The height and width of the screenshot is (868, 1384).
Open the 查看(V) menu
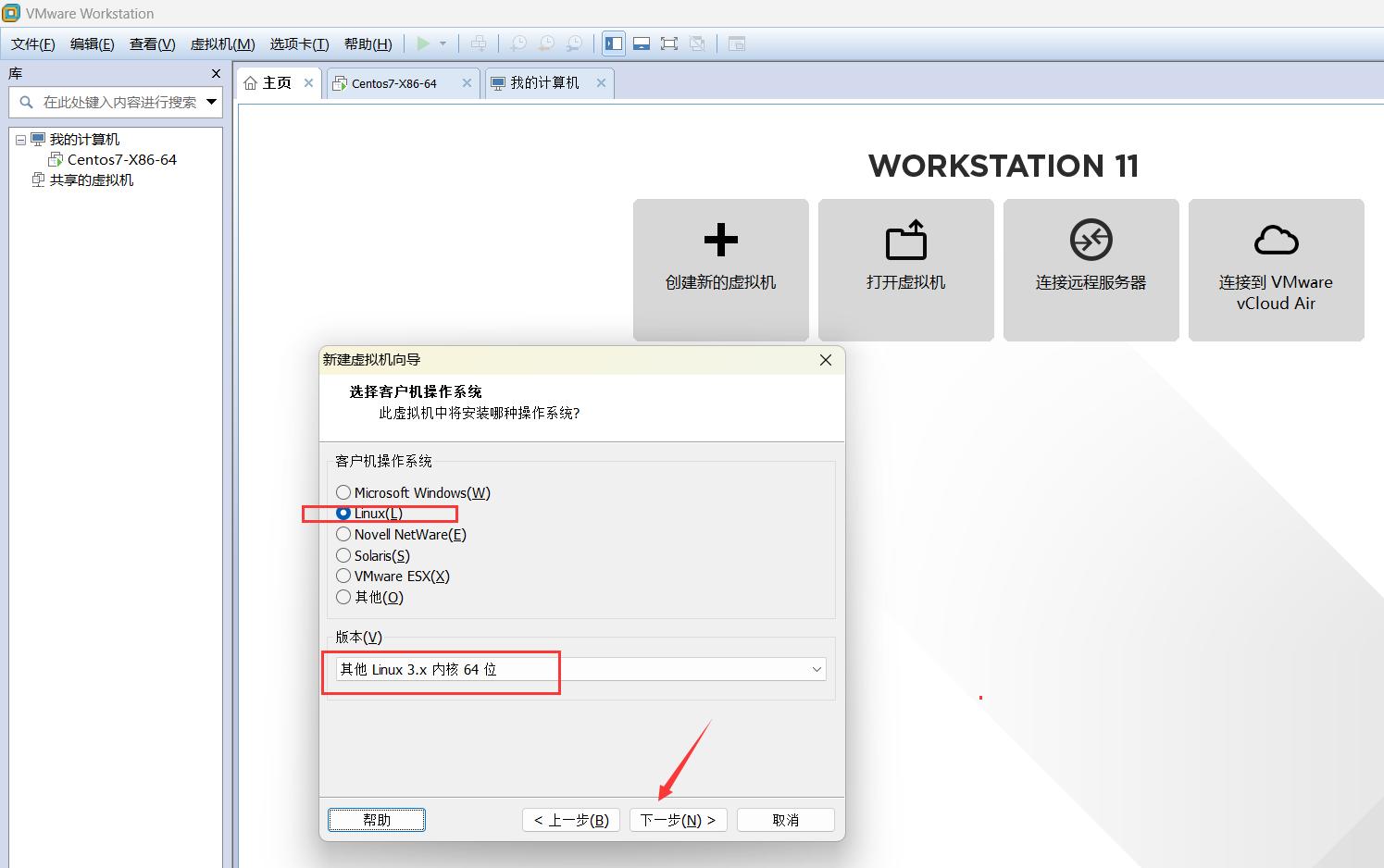(153, 43)
